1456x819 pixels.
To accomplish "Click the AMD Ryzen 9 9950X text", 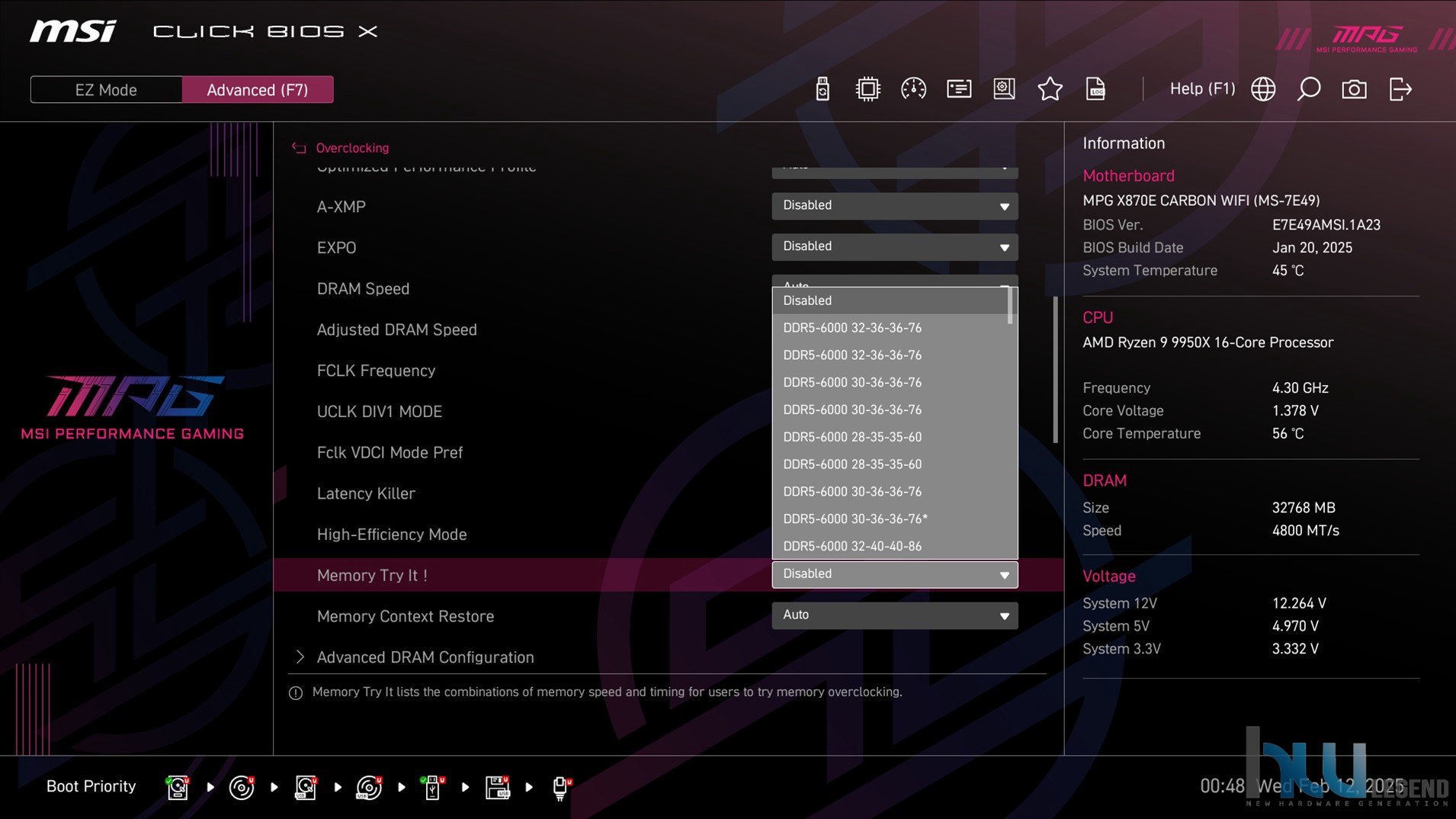I will tap(1207, 342).
